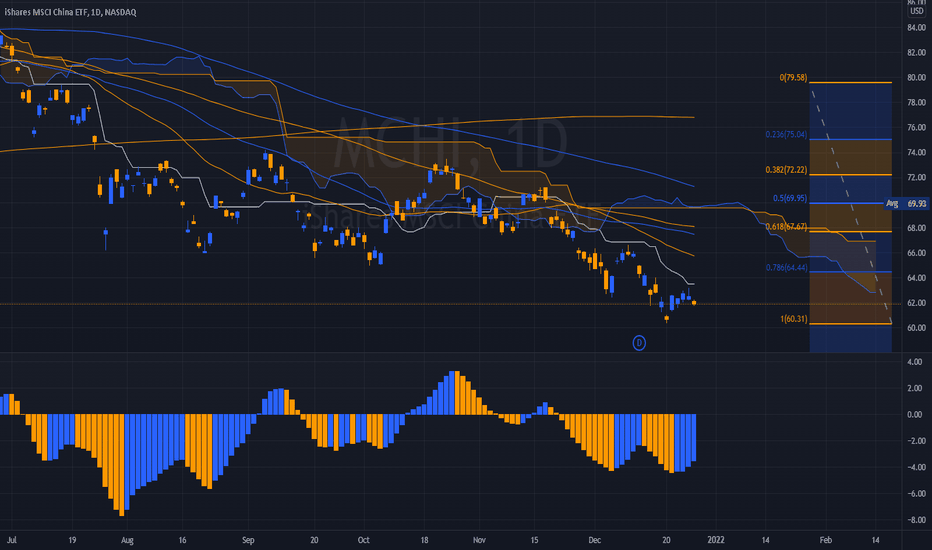This screenshot has height=550, width=932.
Task: Click the 14 date label between 2022 and Feb
Action: pyautogui.click(x=766, y=540)
